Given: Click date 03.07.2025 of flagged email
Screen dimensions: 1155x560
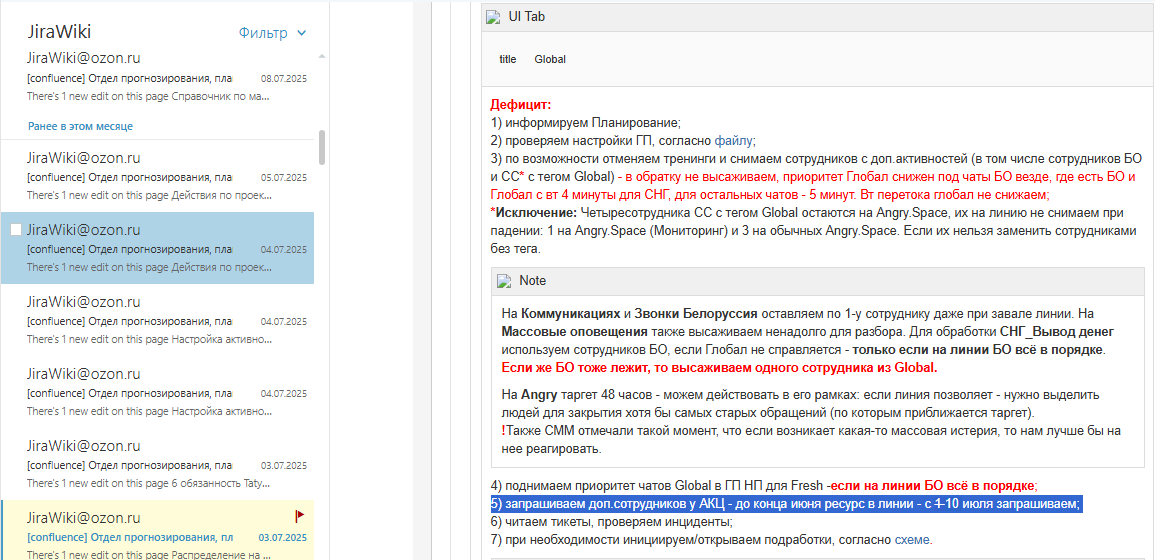Looking at the screenshot, I should click(283, 537).
